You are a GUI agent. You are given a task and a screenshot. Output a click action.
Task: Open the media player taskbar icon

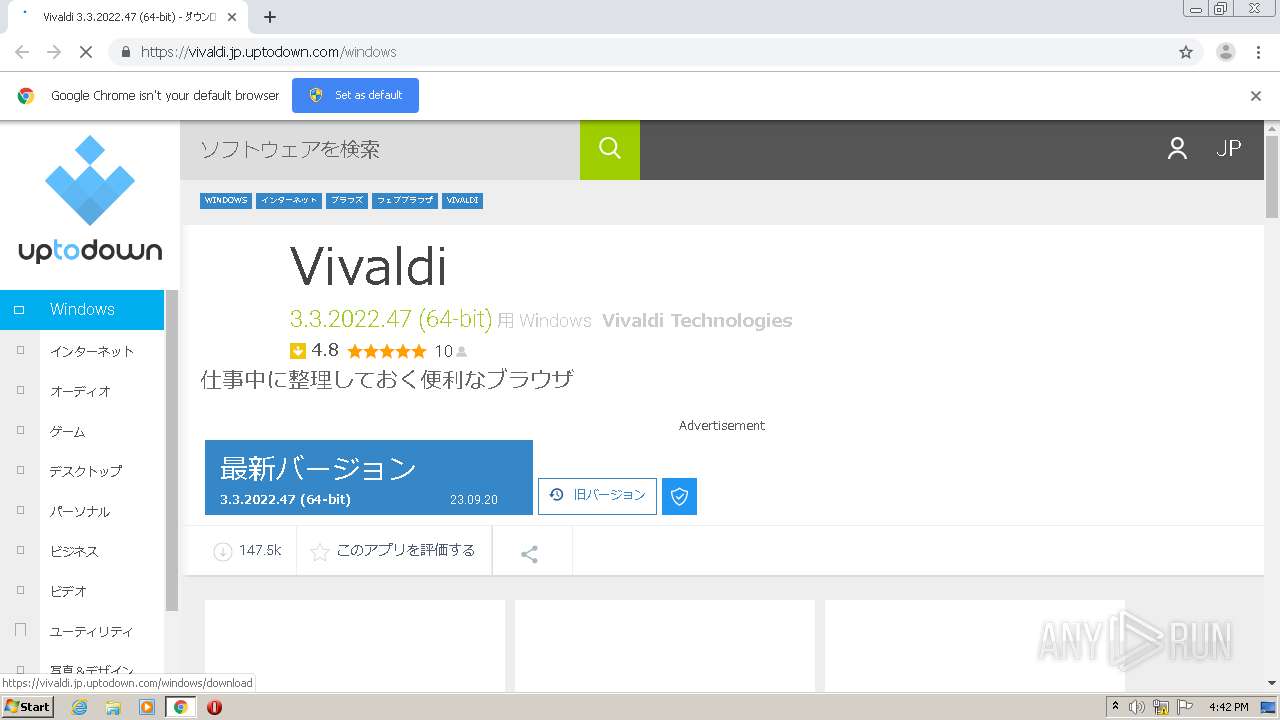(147, 707)
